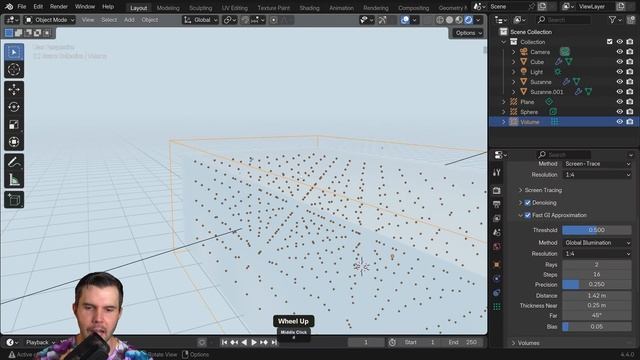The image size is (640, 360).
Task: Open the View Layer properties tab
Action: click(497, 218)
